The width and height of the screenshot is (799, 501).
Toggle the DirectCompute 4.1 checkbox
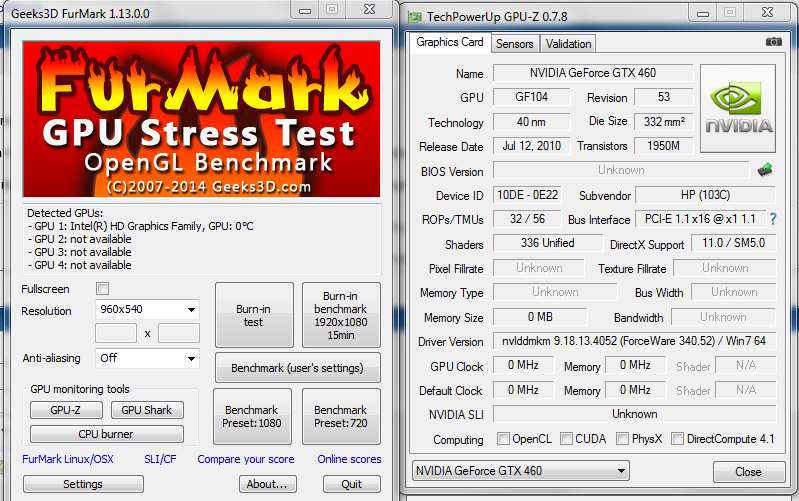coord(677,439)
